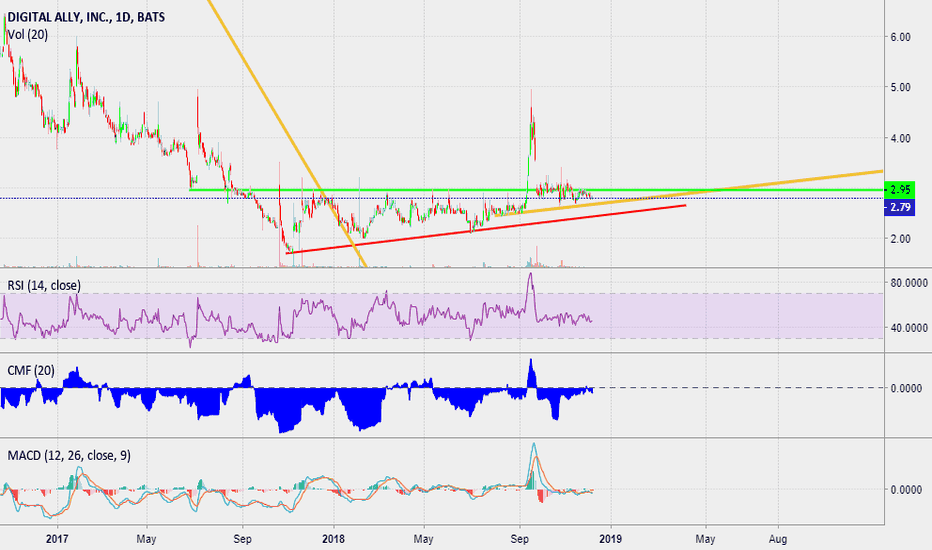This screenshot has height=550, width=932.
Task: Click the 2019 time axis label
Action: 610,539
